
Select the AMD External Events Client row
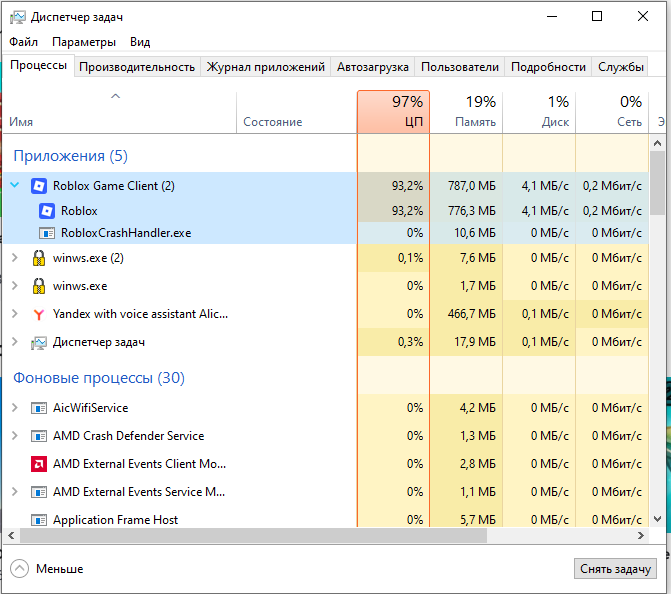[325, 464]
